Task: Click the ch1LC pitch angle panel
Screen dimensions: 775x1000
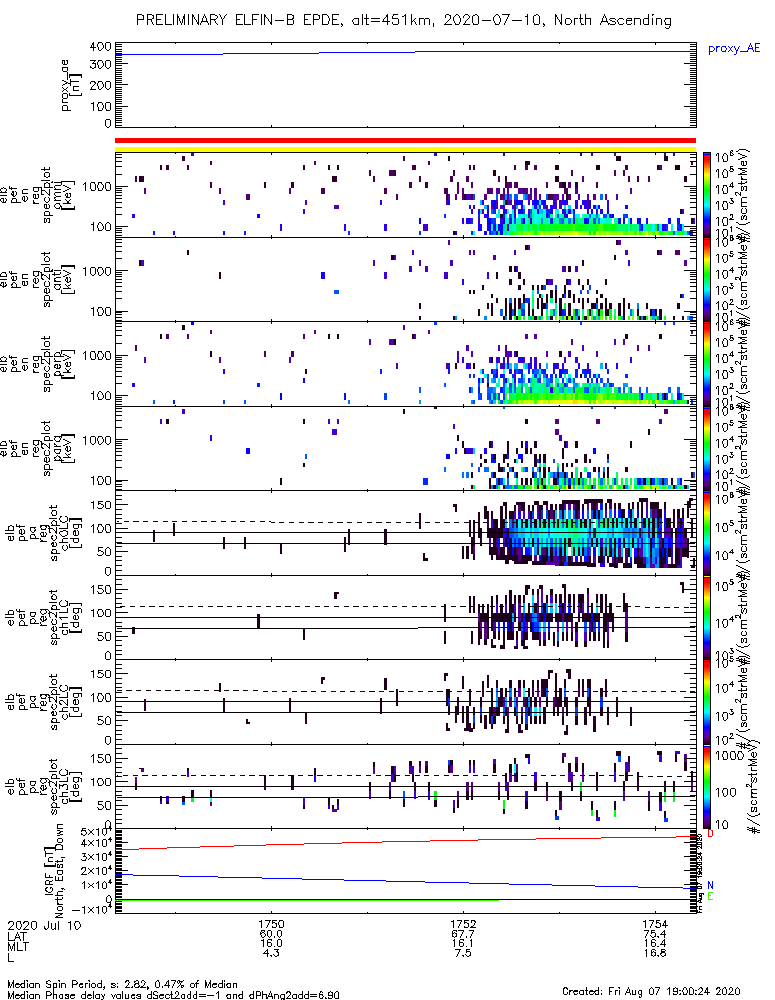Action: pyautogui.click(x=405, y=617)
